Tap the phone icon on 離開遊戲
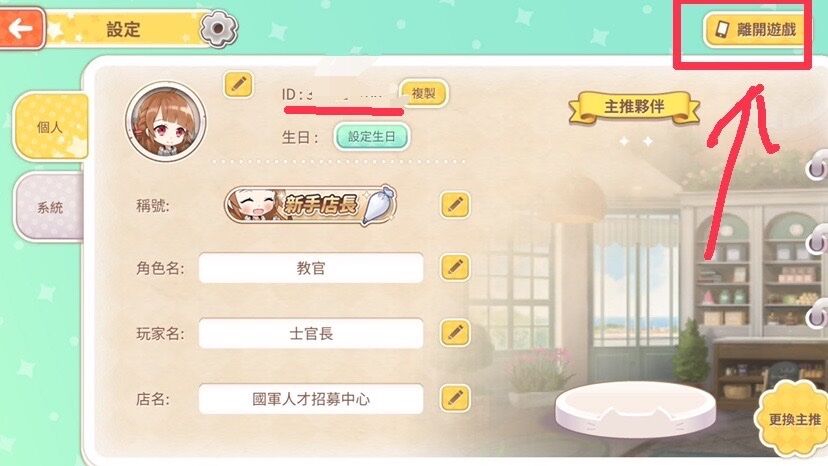The height and width of the screenshot is (466, 828). [722, 29]
